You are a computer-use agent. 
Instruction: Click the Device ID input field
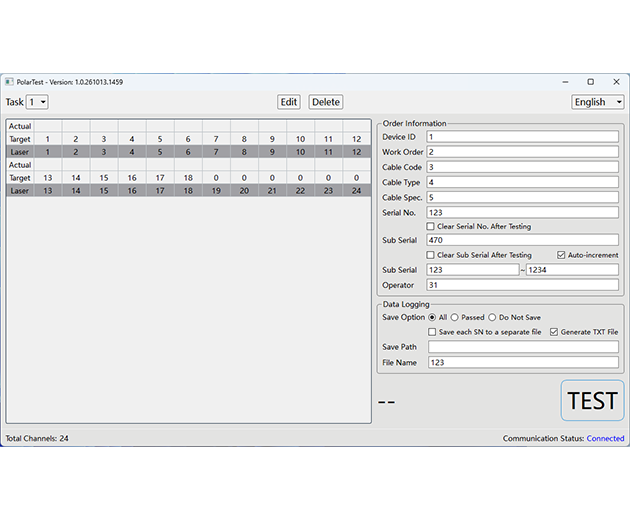522,137
